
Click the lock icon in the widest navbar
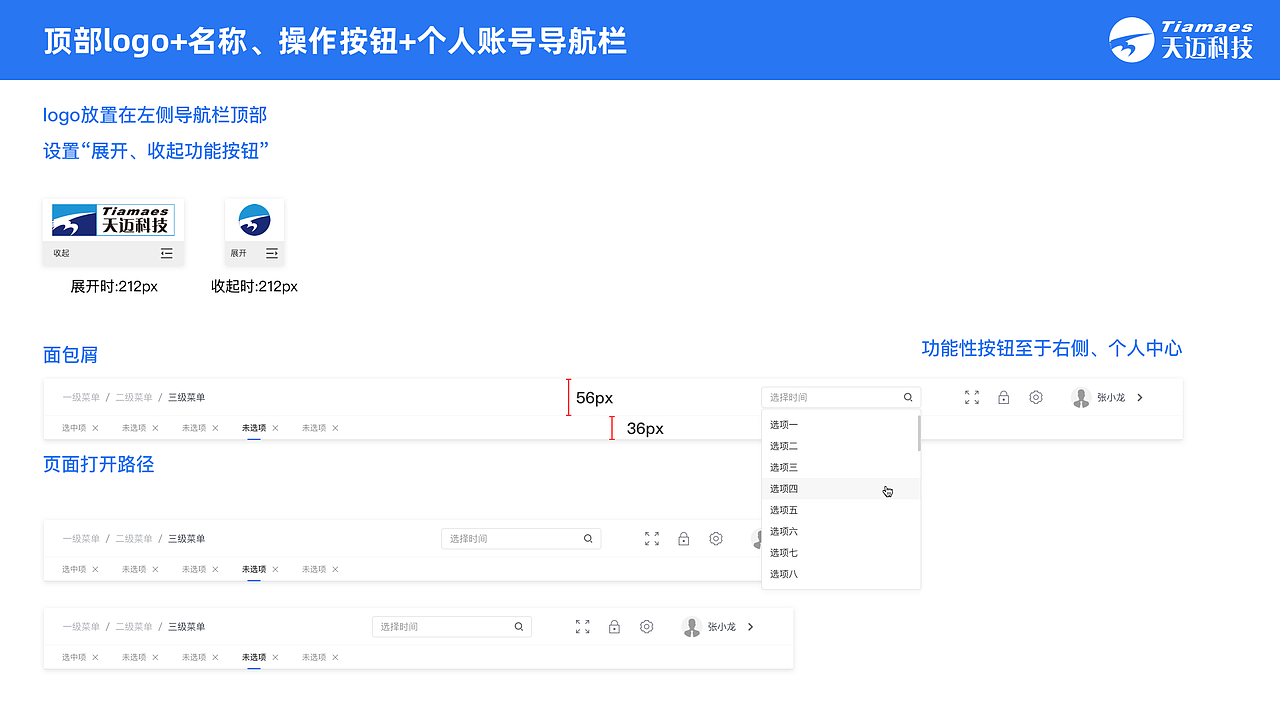1004,397
